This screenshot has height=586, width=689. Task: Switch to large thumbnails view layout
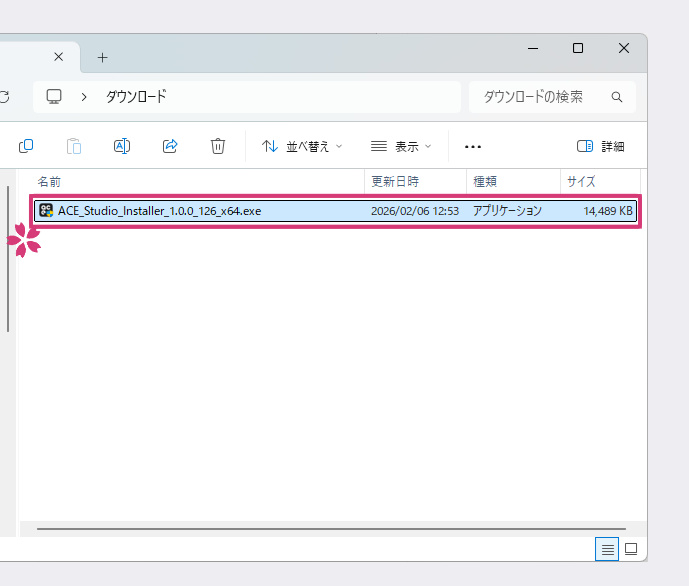(631, 549)
